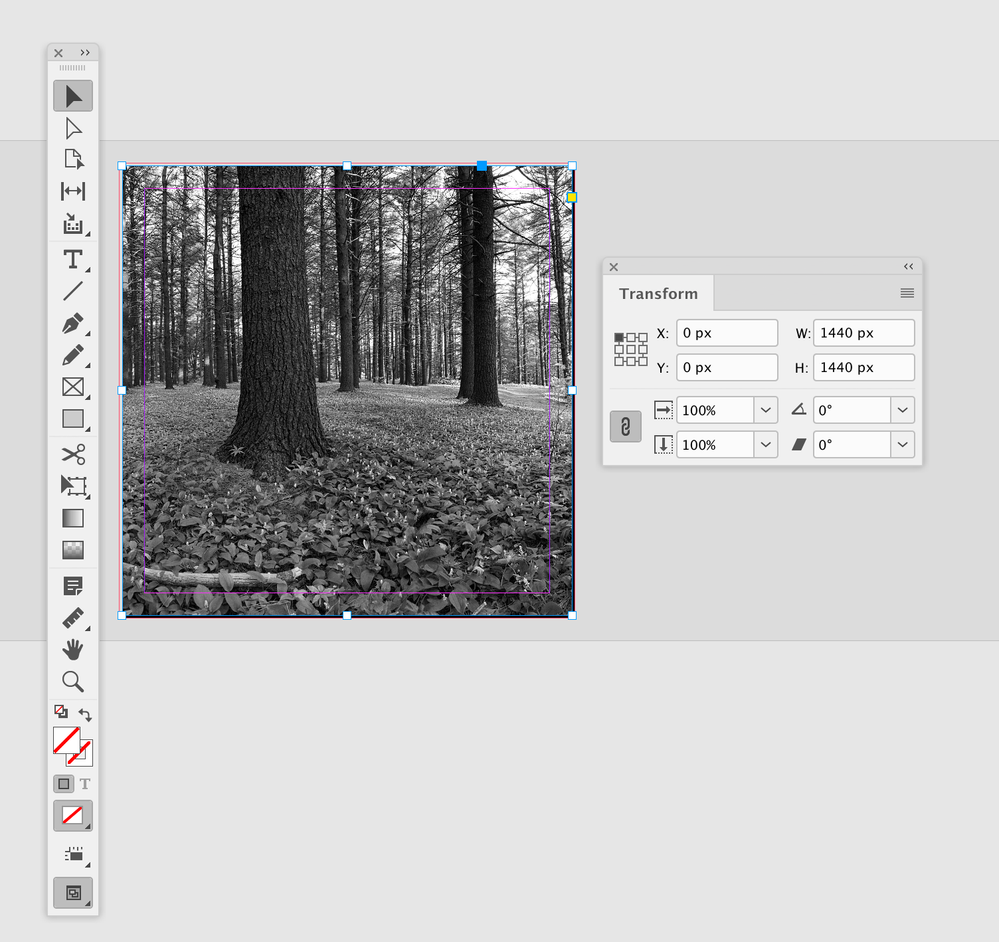
Task: Select the Rectangle tool
Action: click(73, 419)
